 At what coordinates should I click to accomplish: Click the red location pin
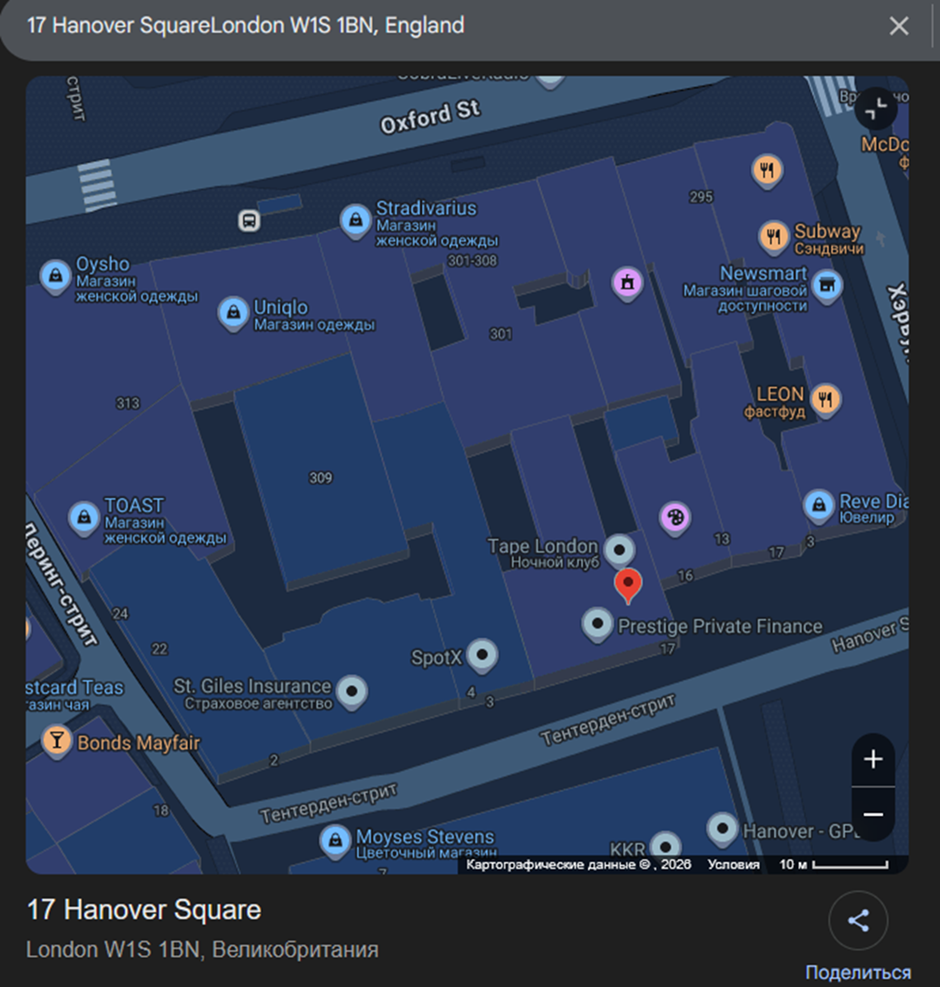click(x=628, y=585)
